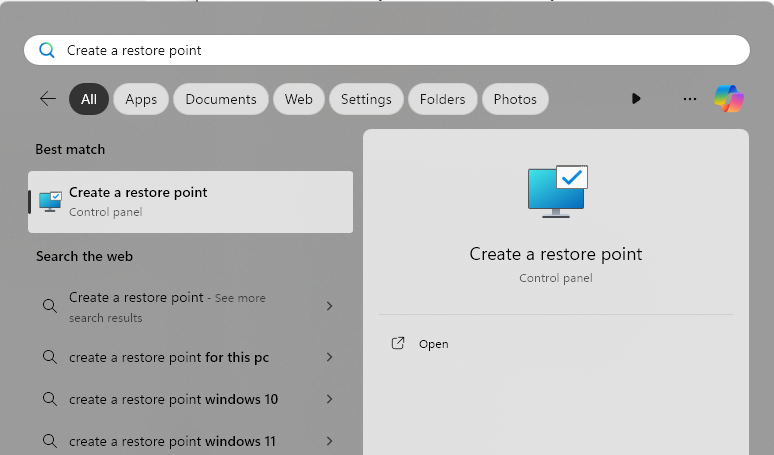Expand the 'for this pc' suggestion chevron
Image resolution: width=774 pixels, height=455 pixels.
pos(329,357)
